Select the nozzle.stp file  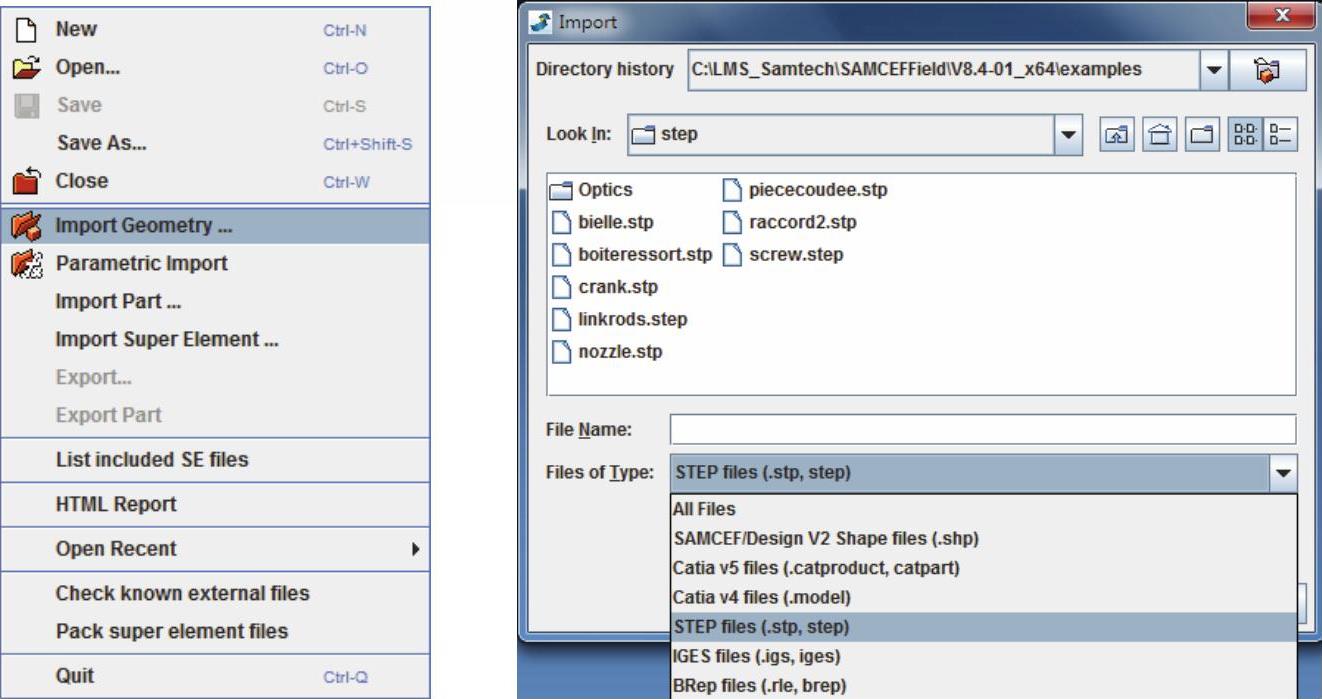[x=619, y=352]
